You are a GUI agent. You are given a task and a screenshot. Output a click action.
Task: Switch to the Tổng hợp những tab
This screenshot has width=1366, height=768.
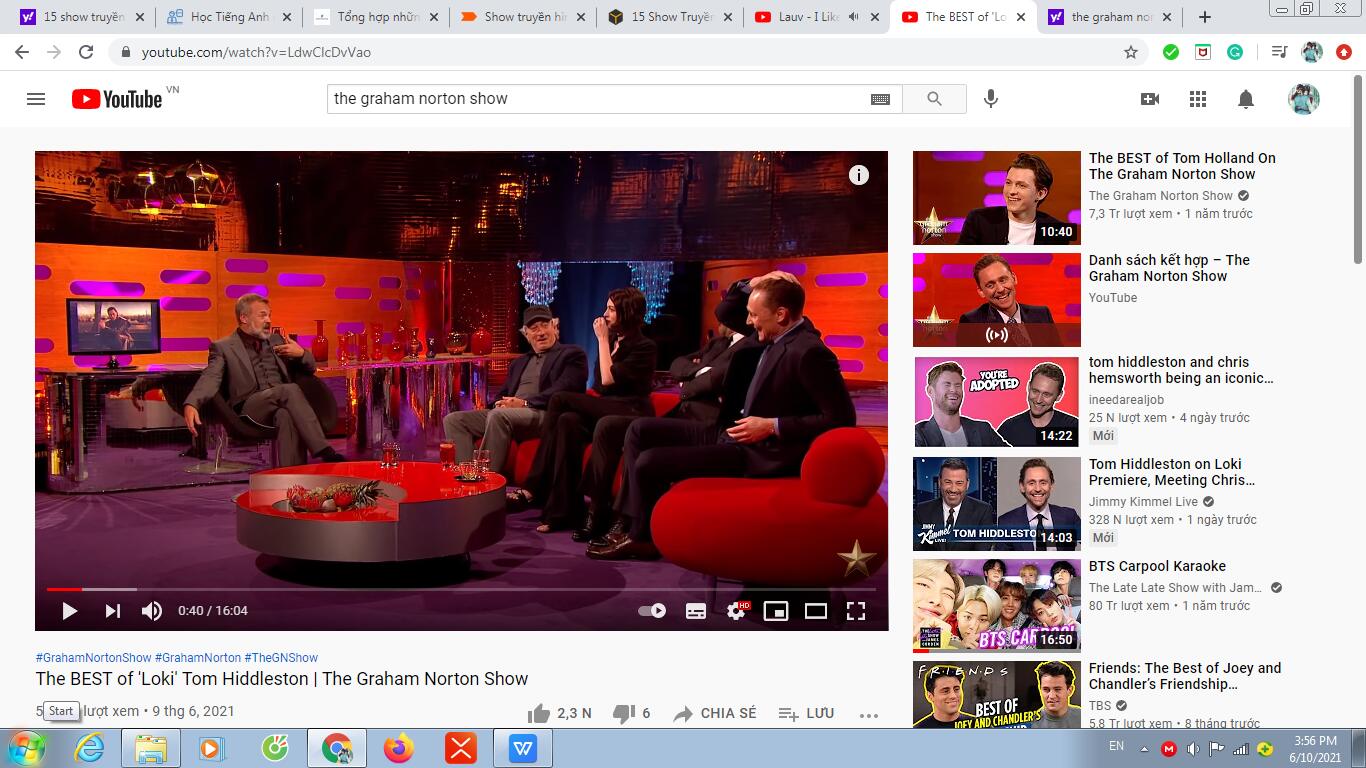pyautogui.click(x=375, y=17)
